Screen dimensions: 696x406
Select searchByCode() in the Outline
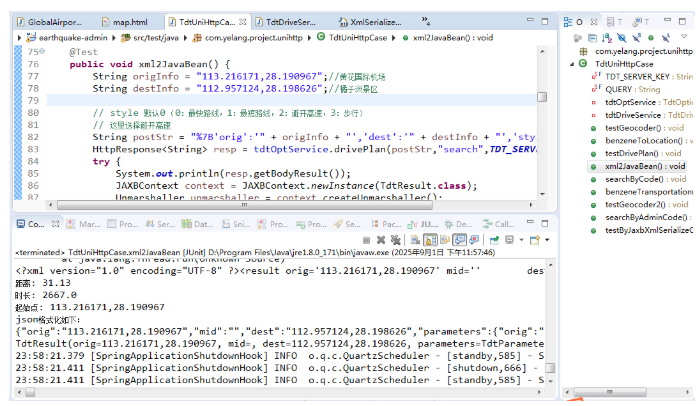coord(638,179)
